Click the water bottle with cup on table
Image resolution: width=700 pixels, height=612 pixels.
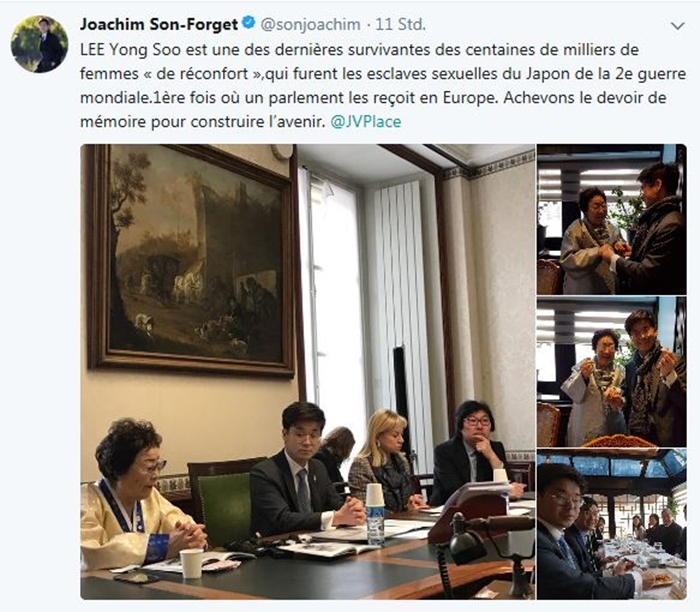click(x=375, y=515)
